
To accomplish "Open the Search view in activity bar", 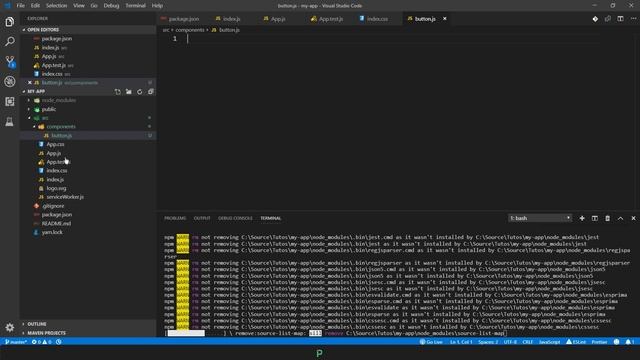I will point(9,42).
